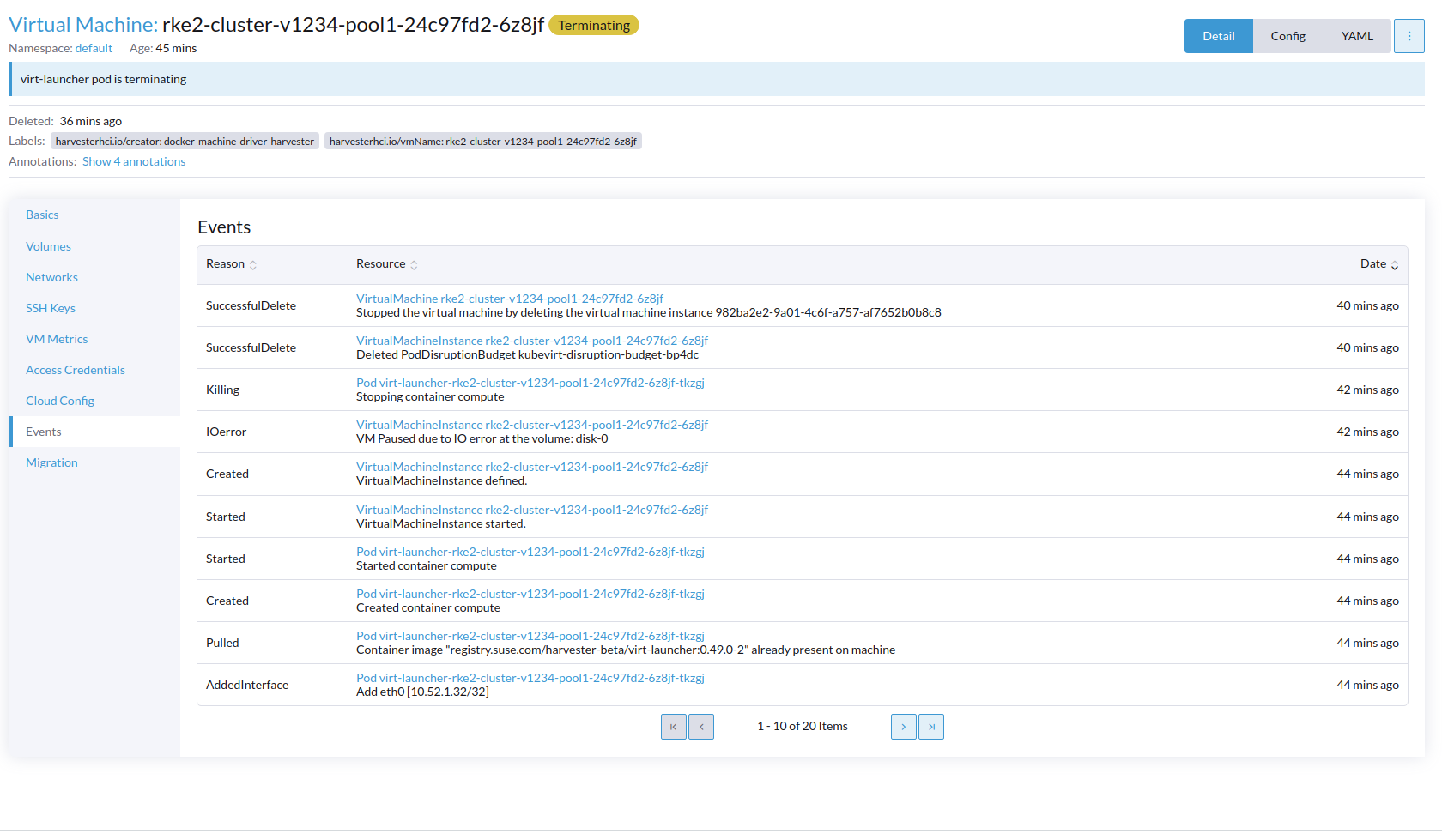This screenshot has height=840, width=1442.
Task: Sort events by the Date column
Action: point(1372,263)
